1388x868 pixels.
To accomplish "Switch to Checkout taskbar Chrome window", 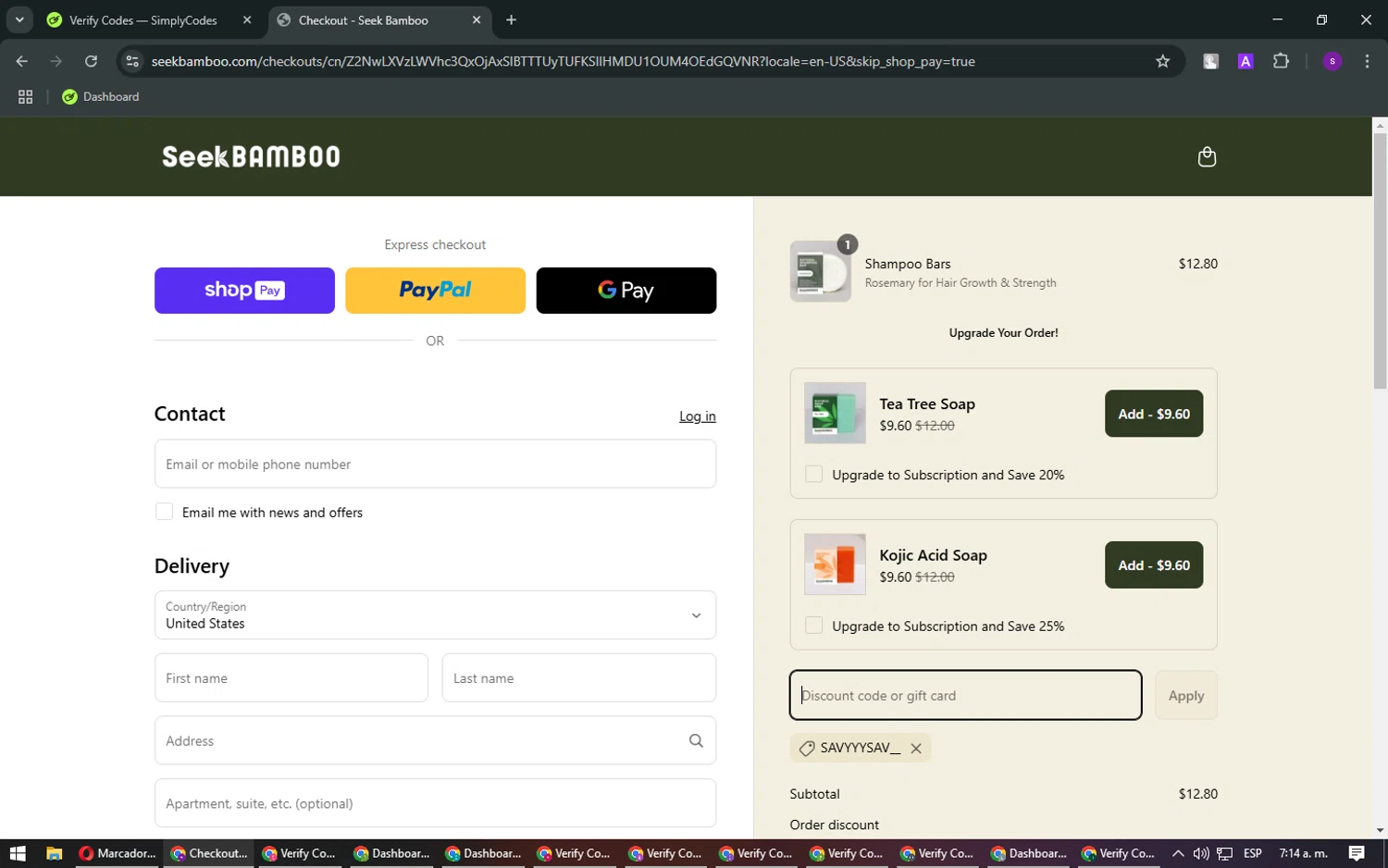I will [x=209, y=853].
